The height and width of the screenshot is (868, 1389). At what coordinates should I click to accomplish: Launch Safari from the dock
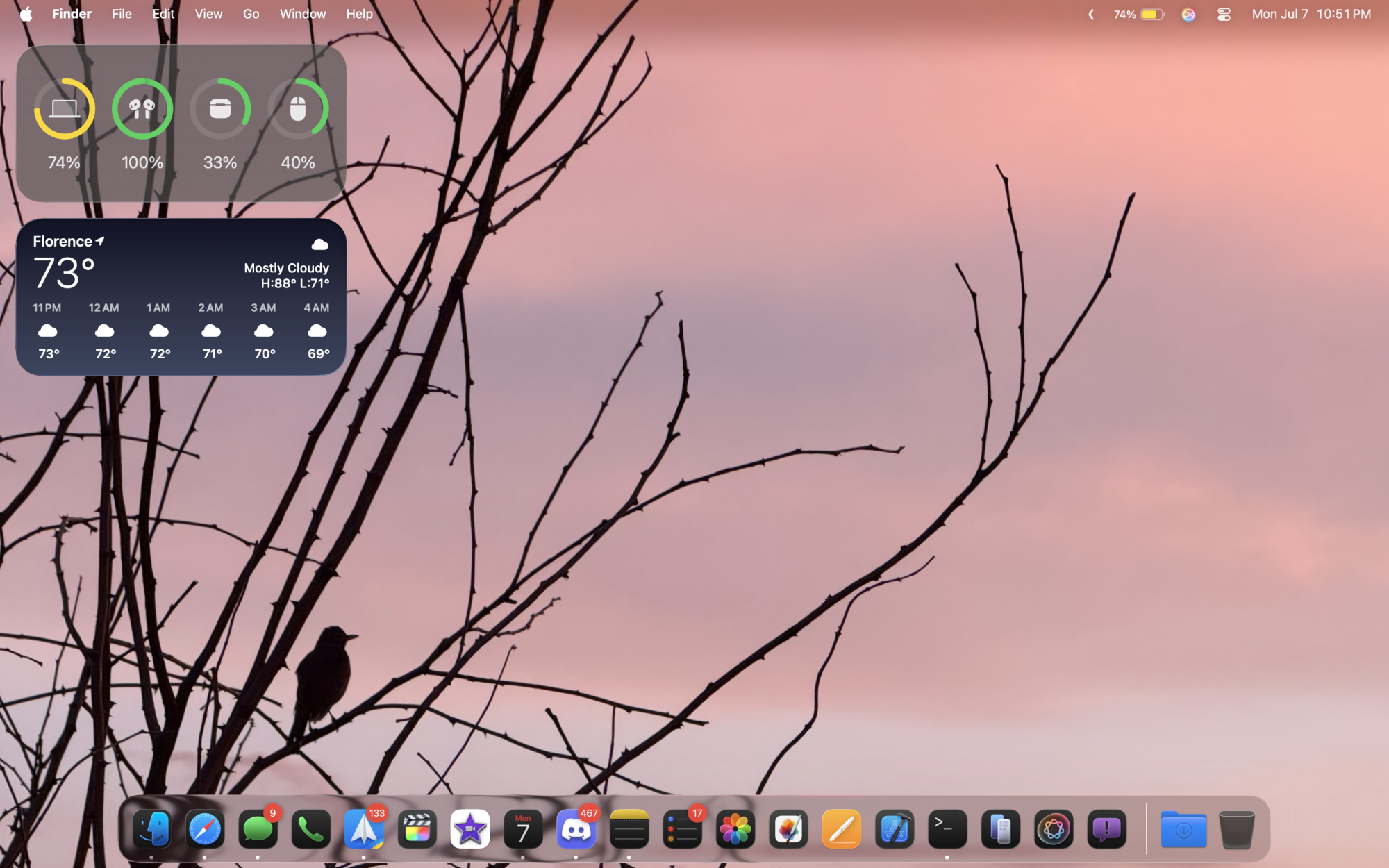[205, 829]
